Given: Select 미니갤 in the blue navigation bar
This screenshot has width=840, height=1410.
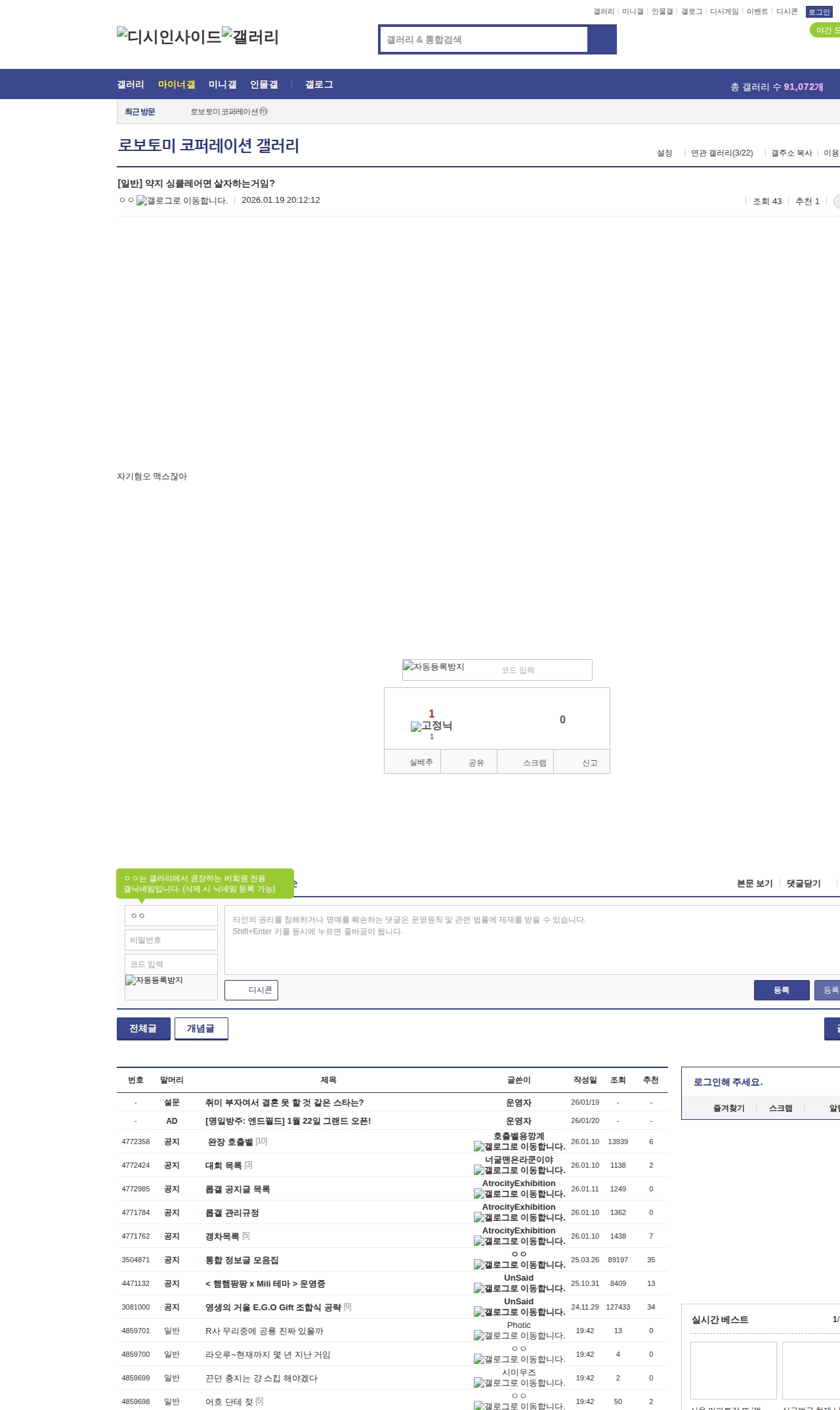Looking at the screenshot, I should pos(222,85).
